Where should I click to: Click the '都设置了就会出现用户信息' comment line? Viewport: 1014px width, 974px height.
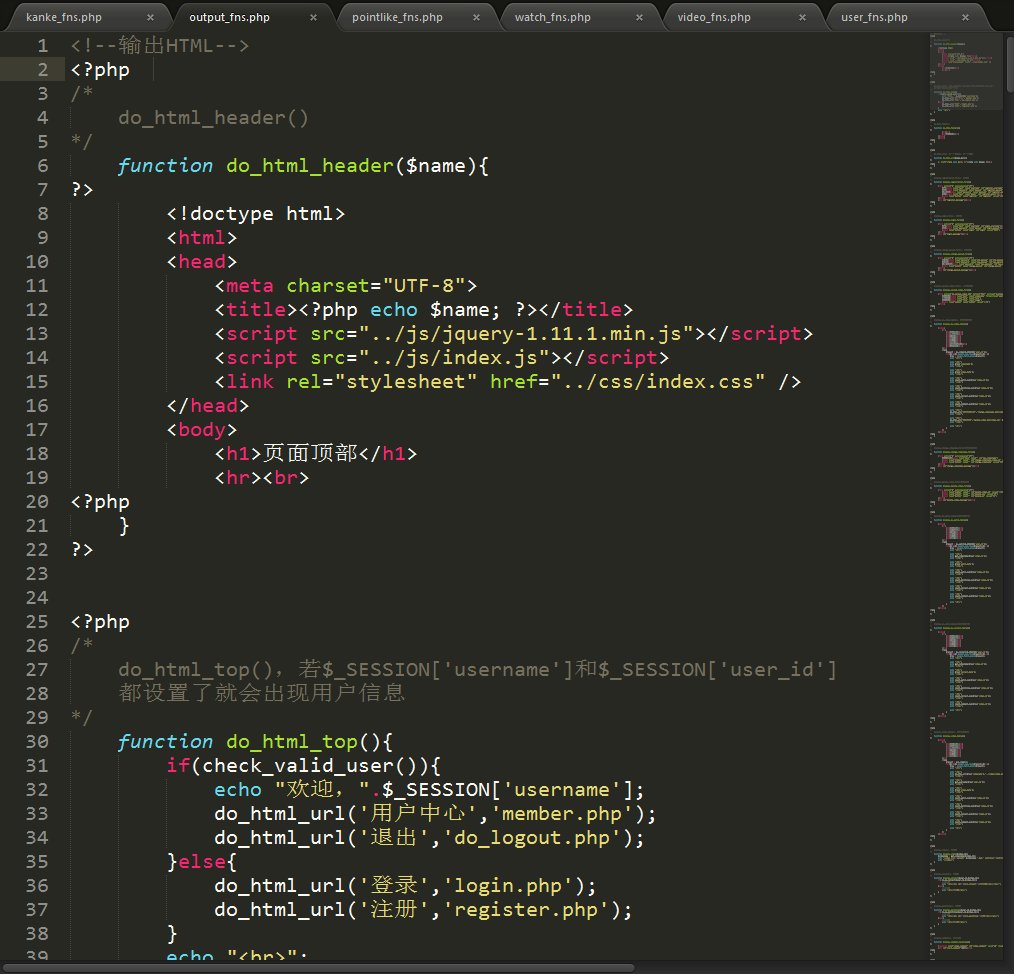click(262, 693)
